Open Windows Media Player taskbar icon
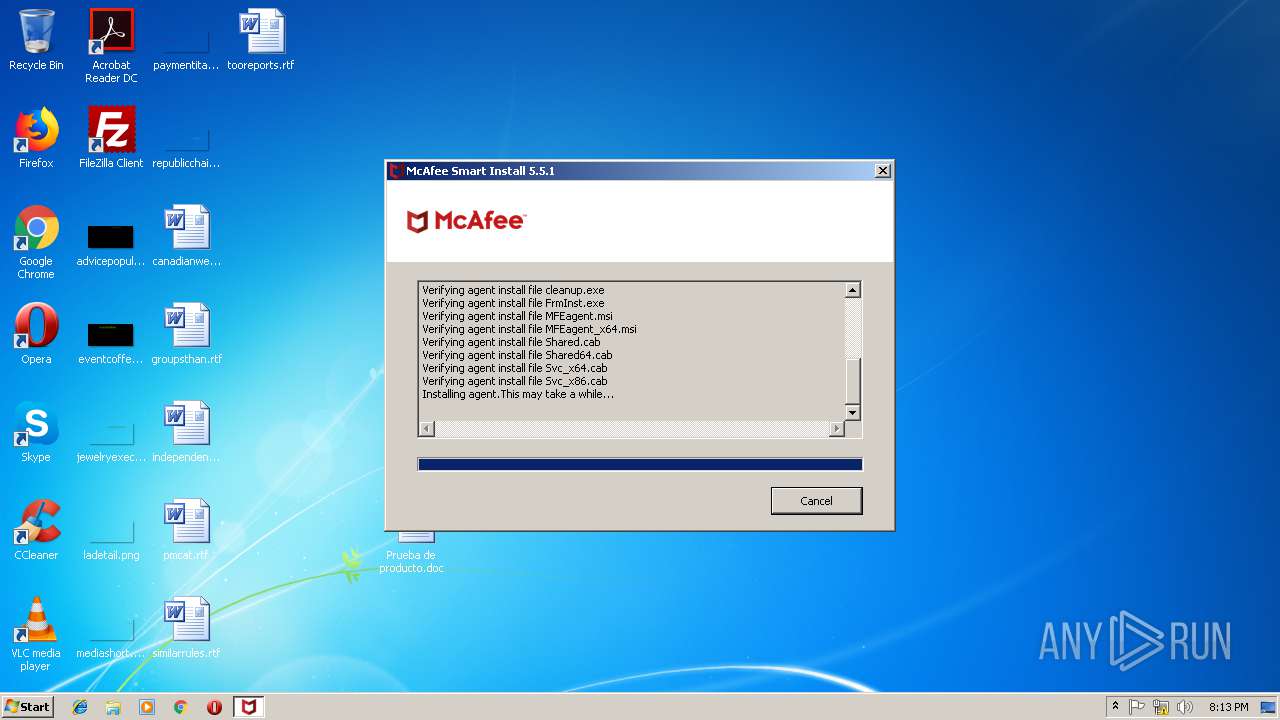1280x720 pixels. [147, 707]
